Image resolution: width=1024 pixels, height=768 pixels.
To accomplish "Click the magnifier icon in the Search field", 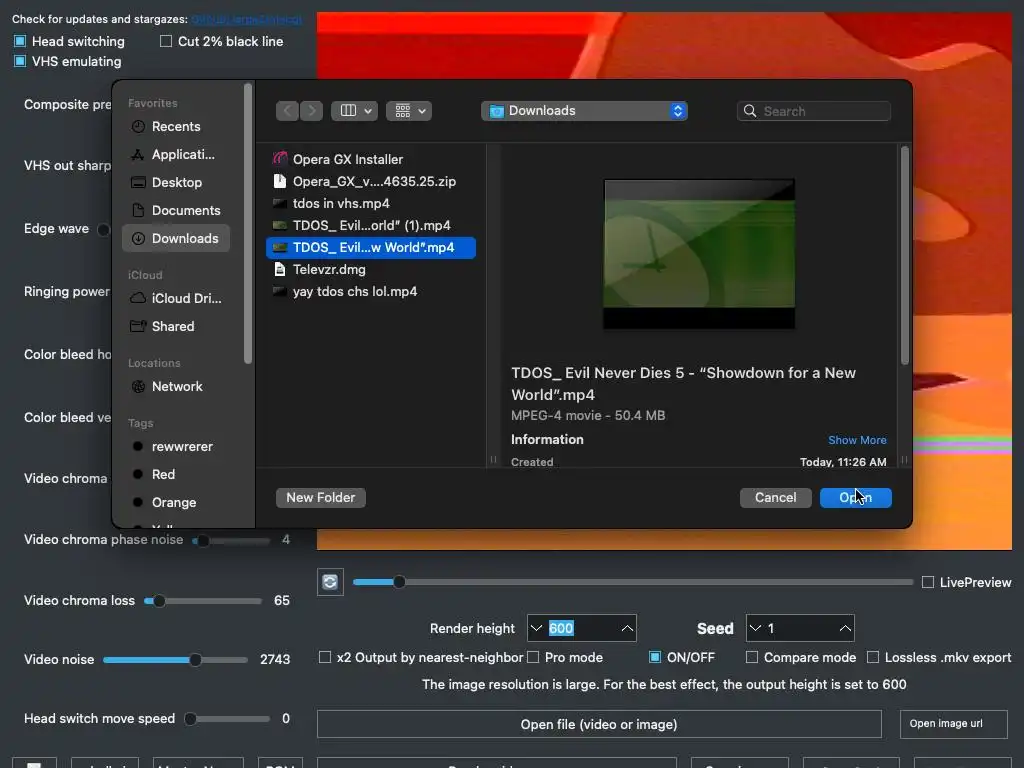I will [x=750, y=111].
